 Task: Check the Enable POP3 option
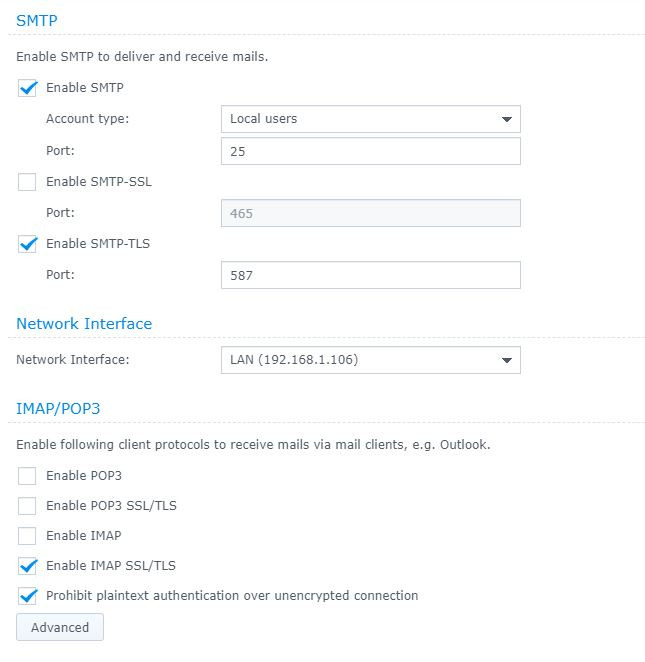[x=27, y=476]
